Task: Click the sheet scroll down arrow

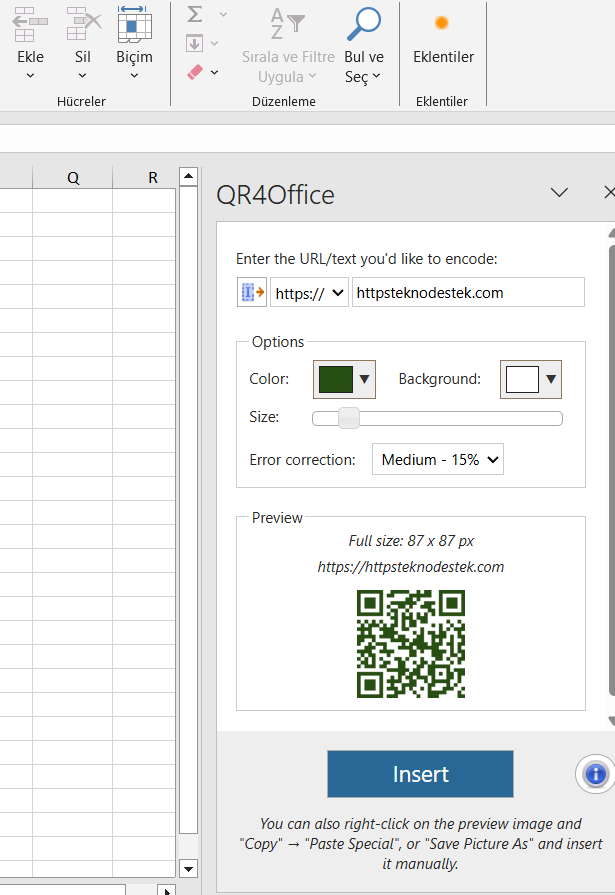Action: tap(188, 869)
